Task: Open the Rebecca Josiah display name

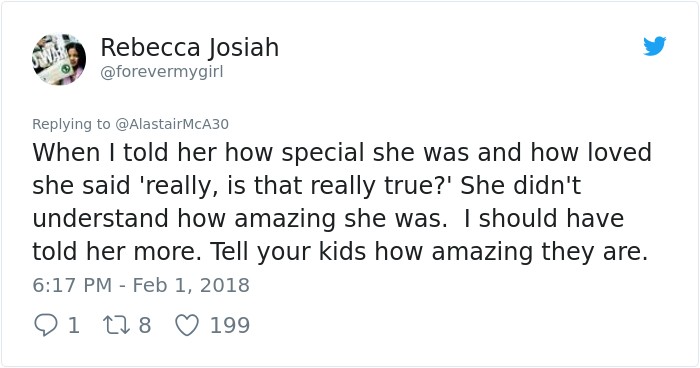Action: 190,47
